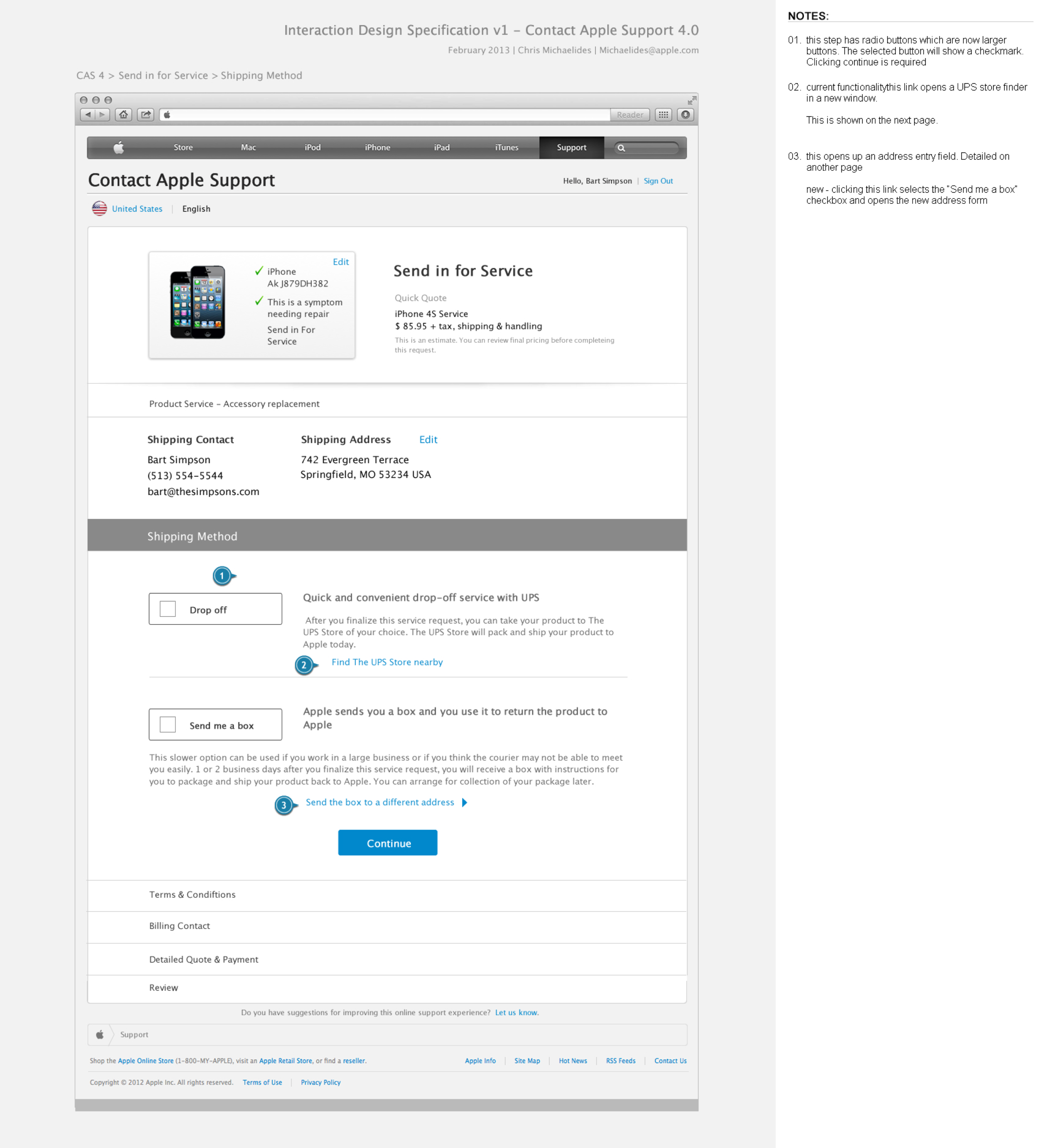Click the United States flag icon
Screen dimensions: 1045x1148
(100, 209)
